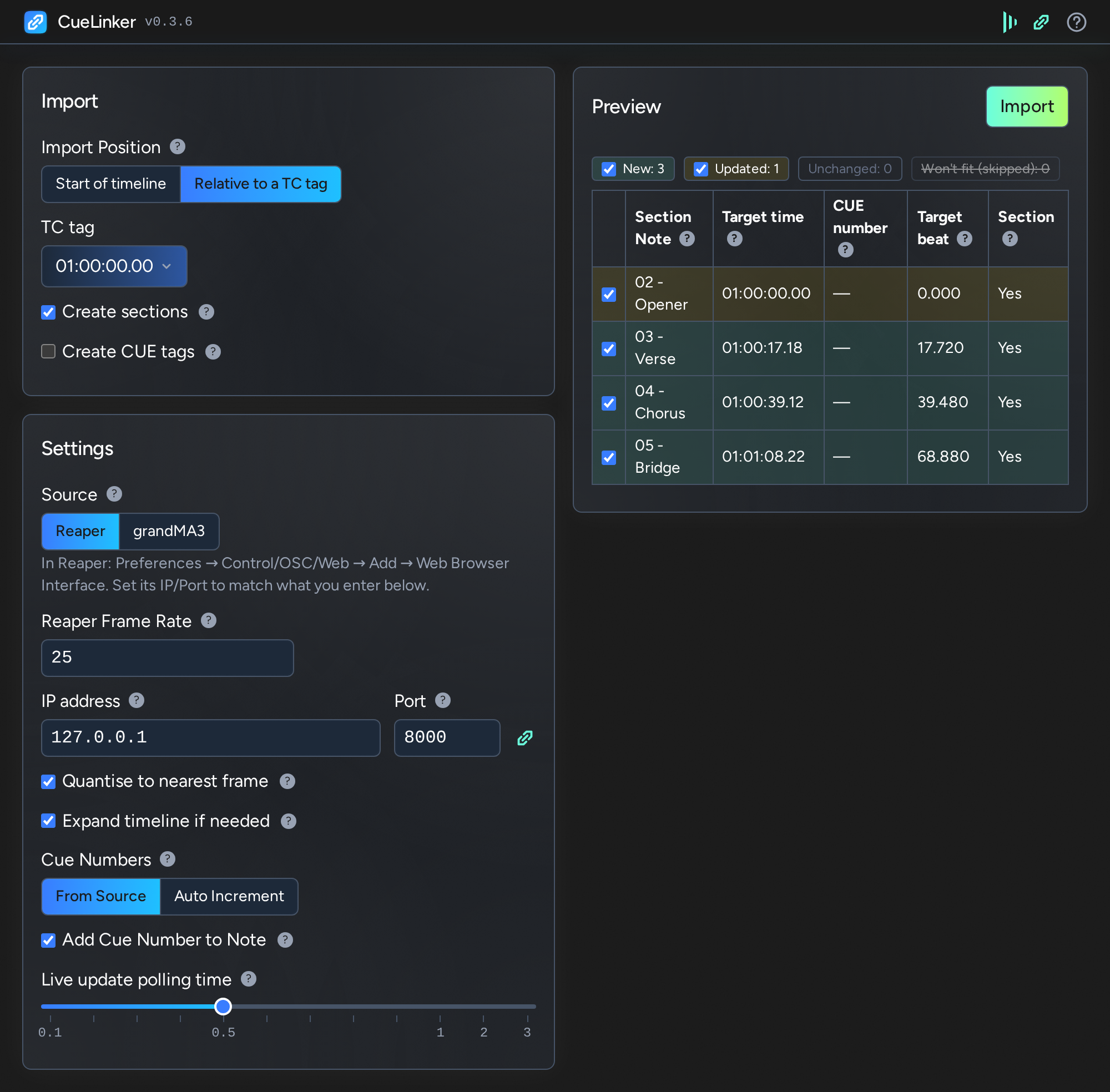
Task: Show help for Live update polling time
Action: click(248, 979)
